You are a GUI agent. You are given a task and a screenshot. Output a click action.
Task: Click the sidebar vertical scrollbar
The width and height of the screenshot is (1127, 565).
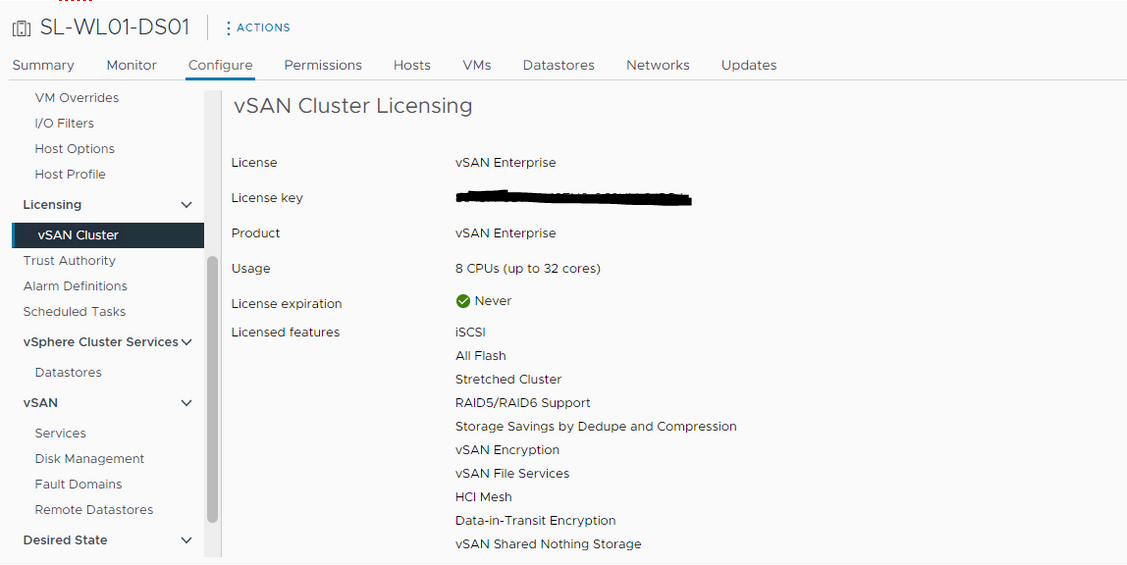click(212, 389)
